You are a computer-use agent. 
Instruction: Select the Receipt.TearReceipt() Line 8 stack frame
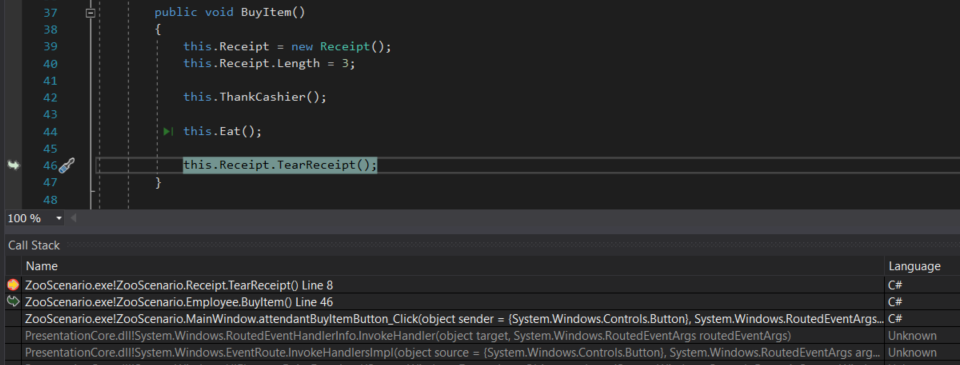coord(454,285)
